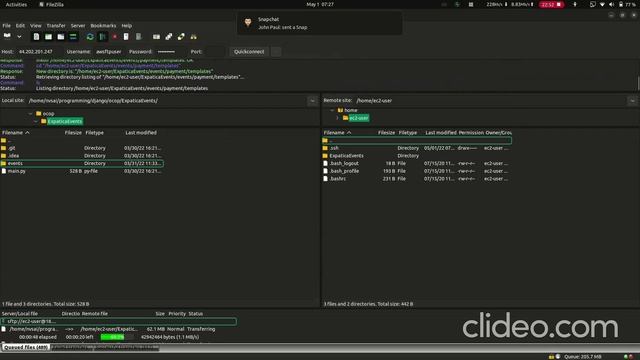Toggle transfer queue display icon
Viewport: 640px width, 360px height.
point(73,37)
